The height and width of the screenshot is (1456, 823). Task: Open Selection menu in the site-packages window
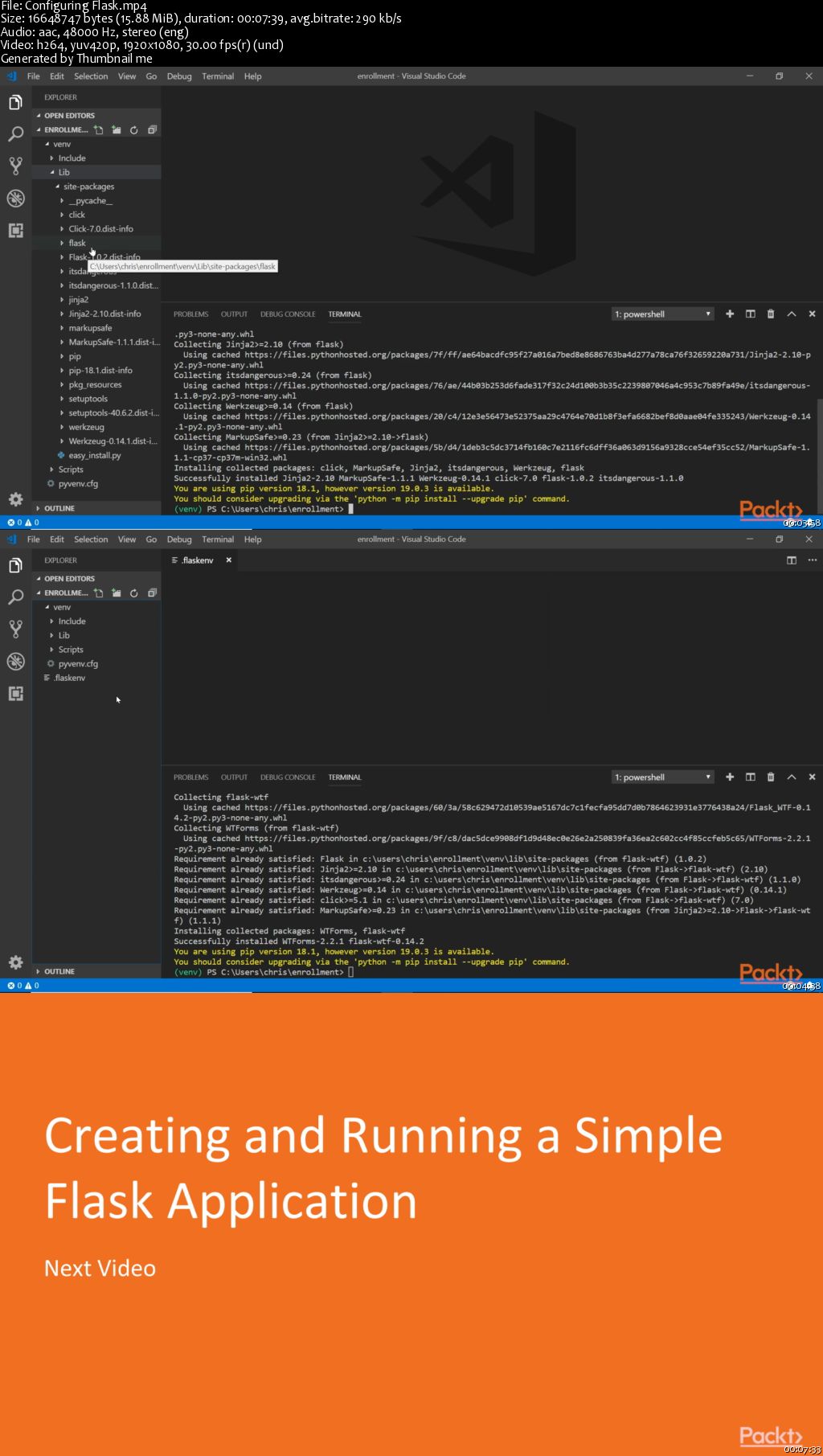[91, 76]
